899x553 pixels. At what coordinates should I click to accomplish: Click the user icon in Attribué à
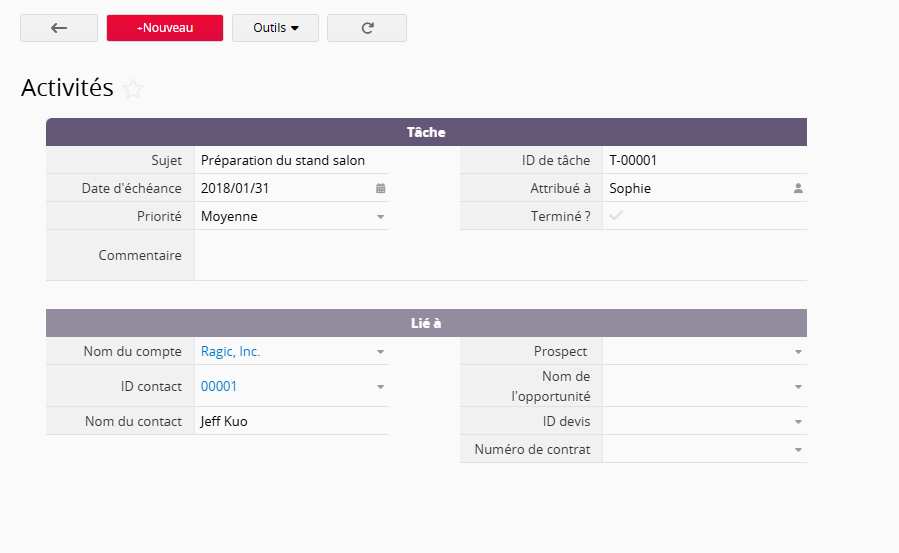tap(798, 188)
